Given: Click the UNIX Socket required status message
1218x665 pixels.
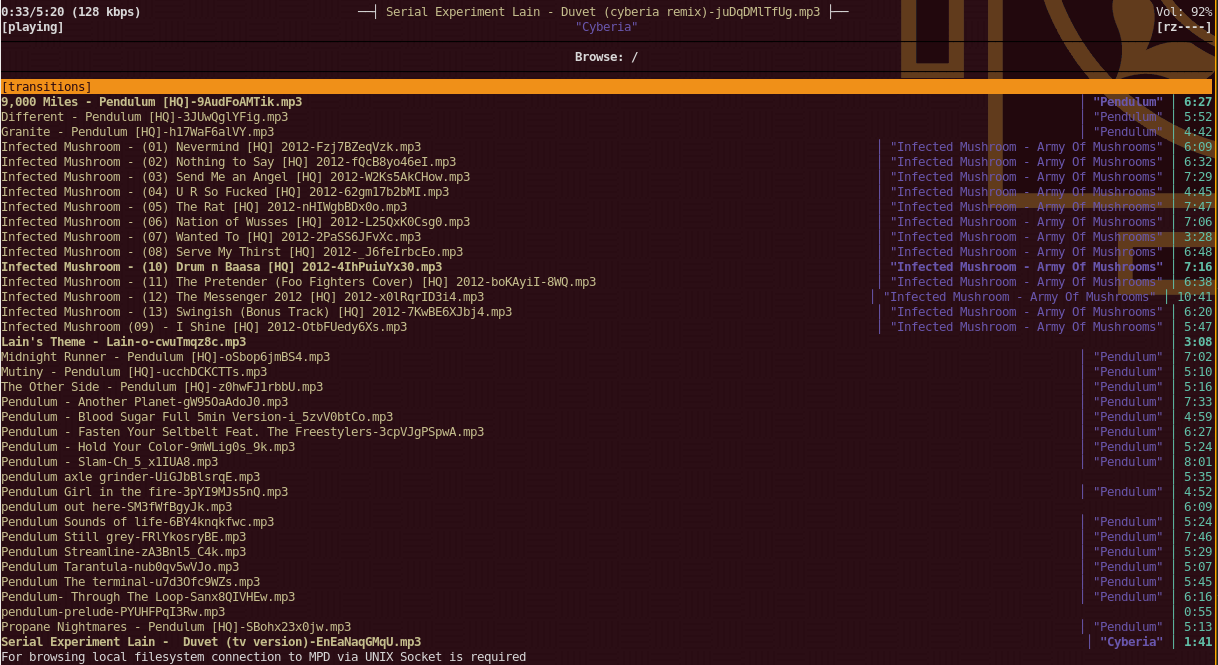Looking at the screenshot, I should pyautogui.click(x=263, y=657).
